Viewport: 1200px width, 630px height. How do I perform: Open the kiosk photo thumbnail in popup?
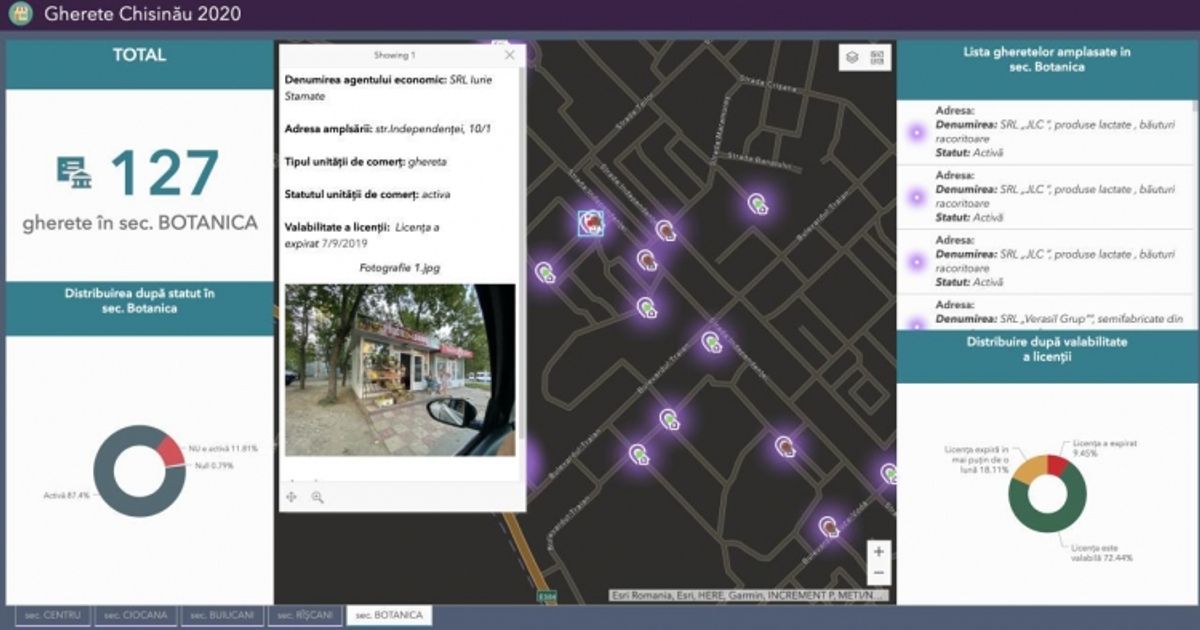pyautogui.click(x=400, y=370)
